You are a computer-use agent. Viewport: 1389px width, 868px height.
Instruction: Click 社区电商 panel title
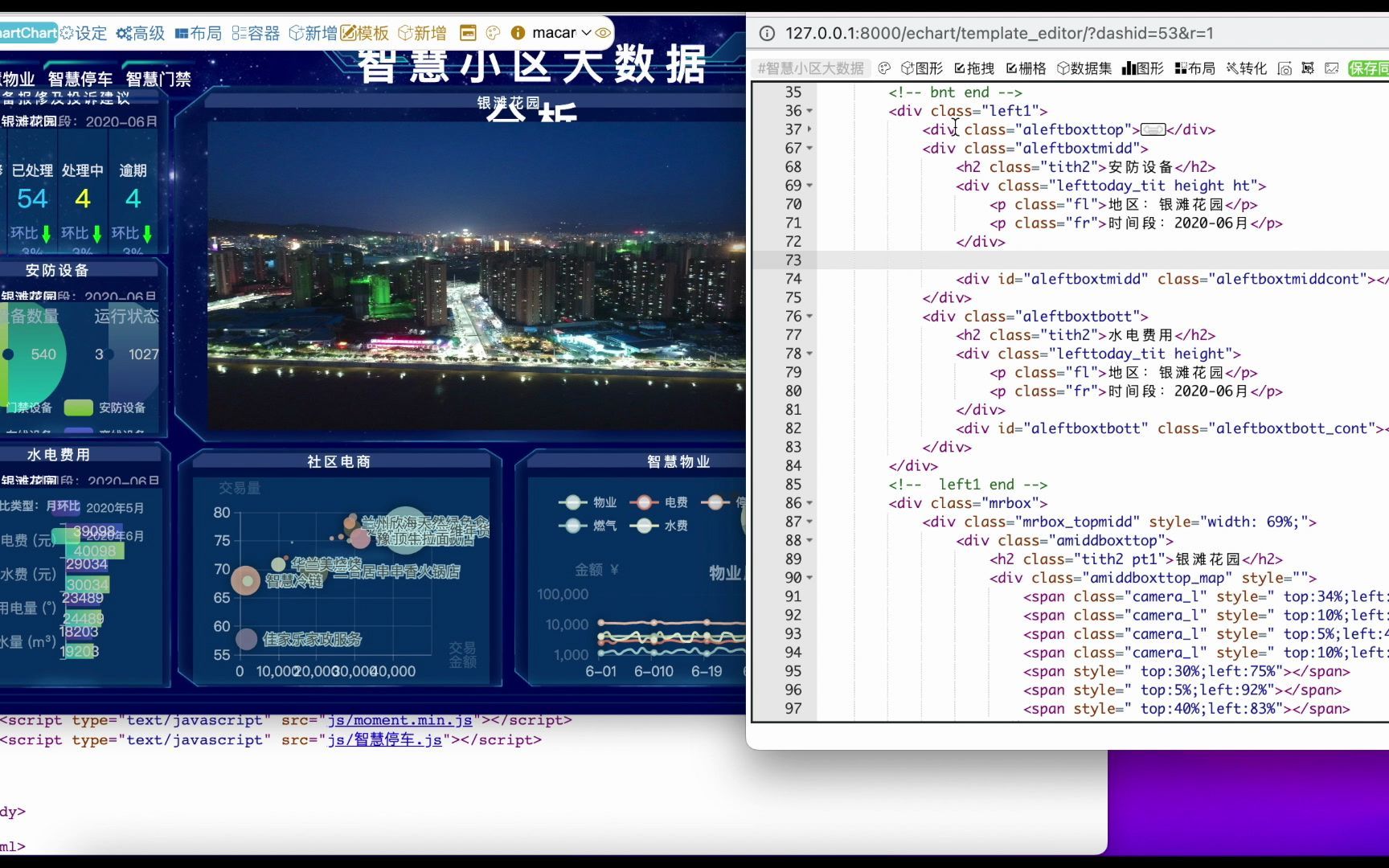(338, 461)
